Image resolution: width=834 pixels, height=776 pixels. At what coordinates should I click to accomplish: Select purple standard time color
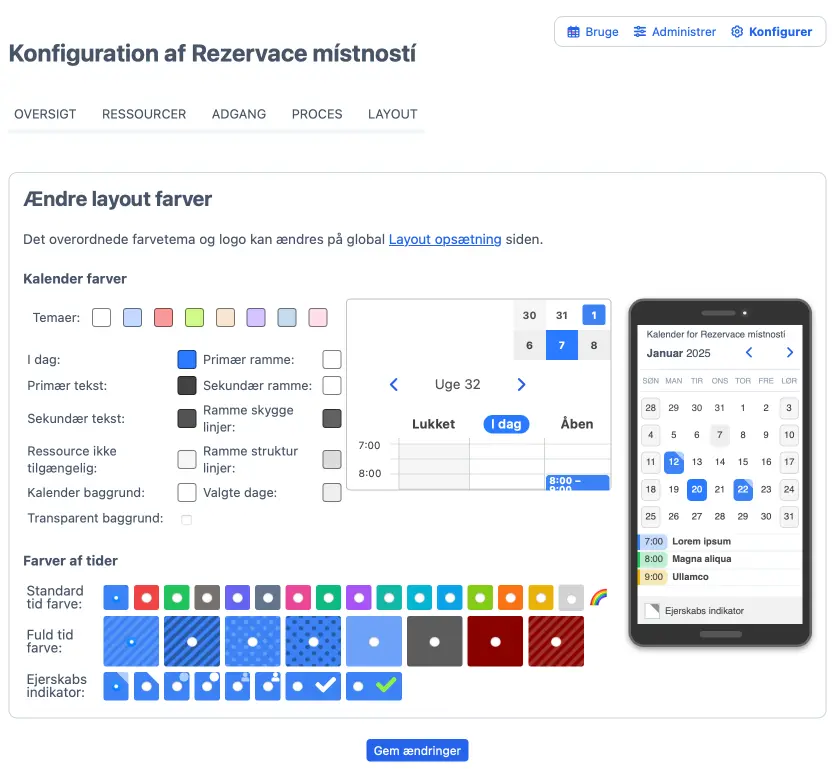[x=358, y=598]
